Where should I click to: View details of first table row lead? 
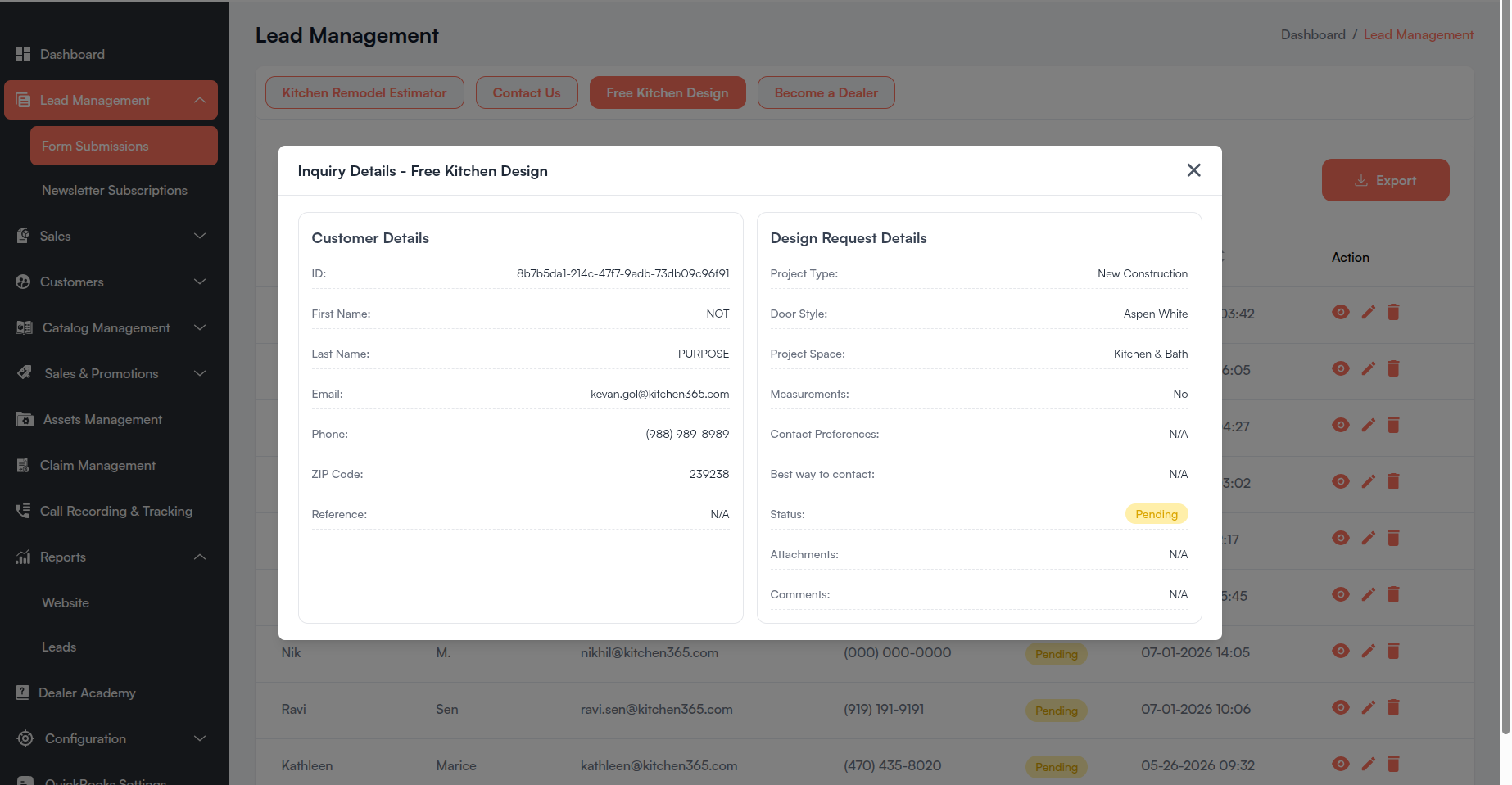pos(1341,313)
